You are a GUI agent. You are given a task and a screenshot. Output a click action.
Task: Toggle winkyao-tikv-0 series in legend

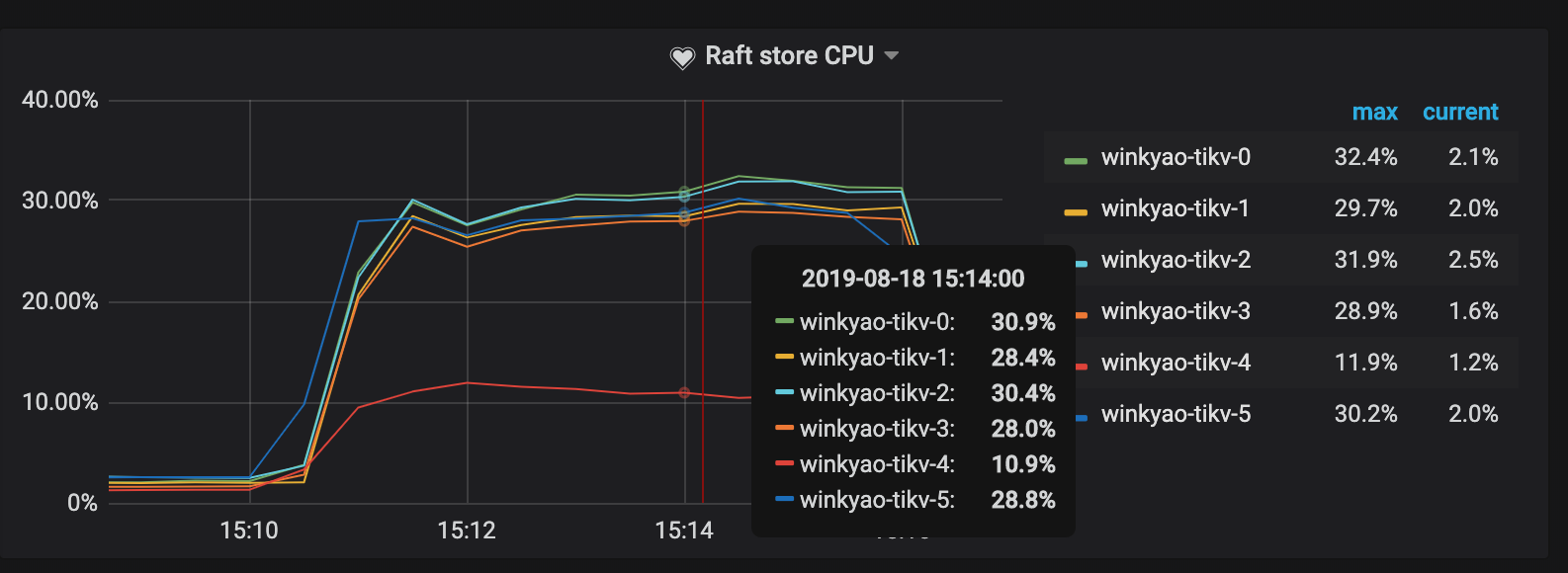(x=1176, y=158)
